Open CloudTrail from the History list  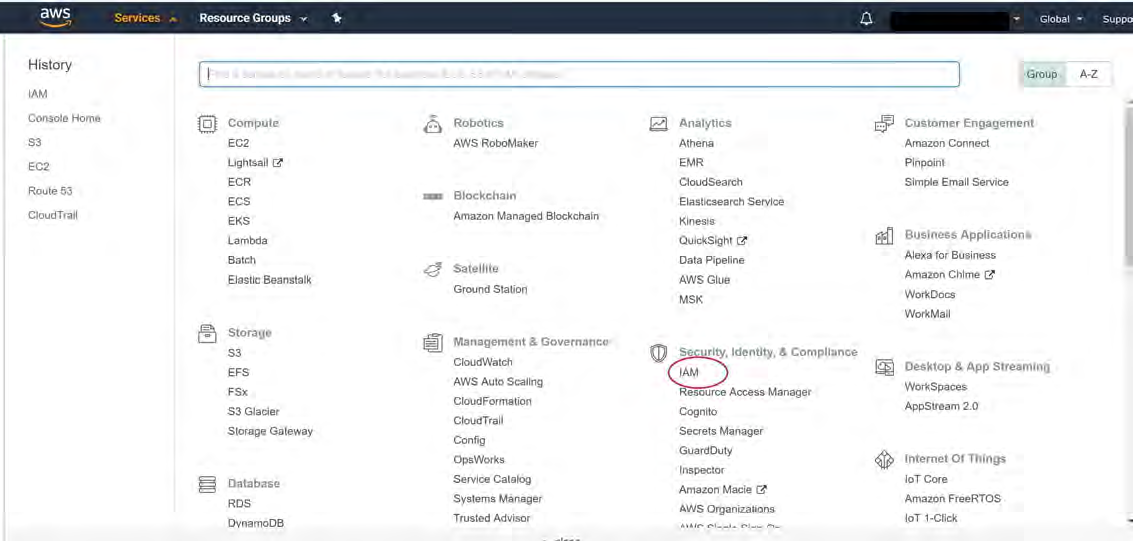pyautogui.click(x=53, y=215)
